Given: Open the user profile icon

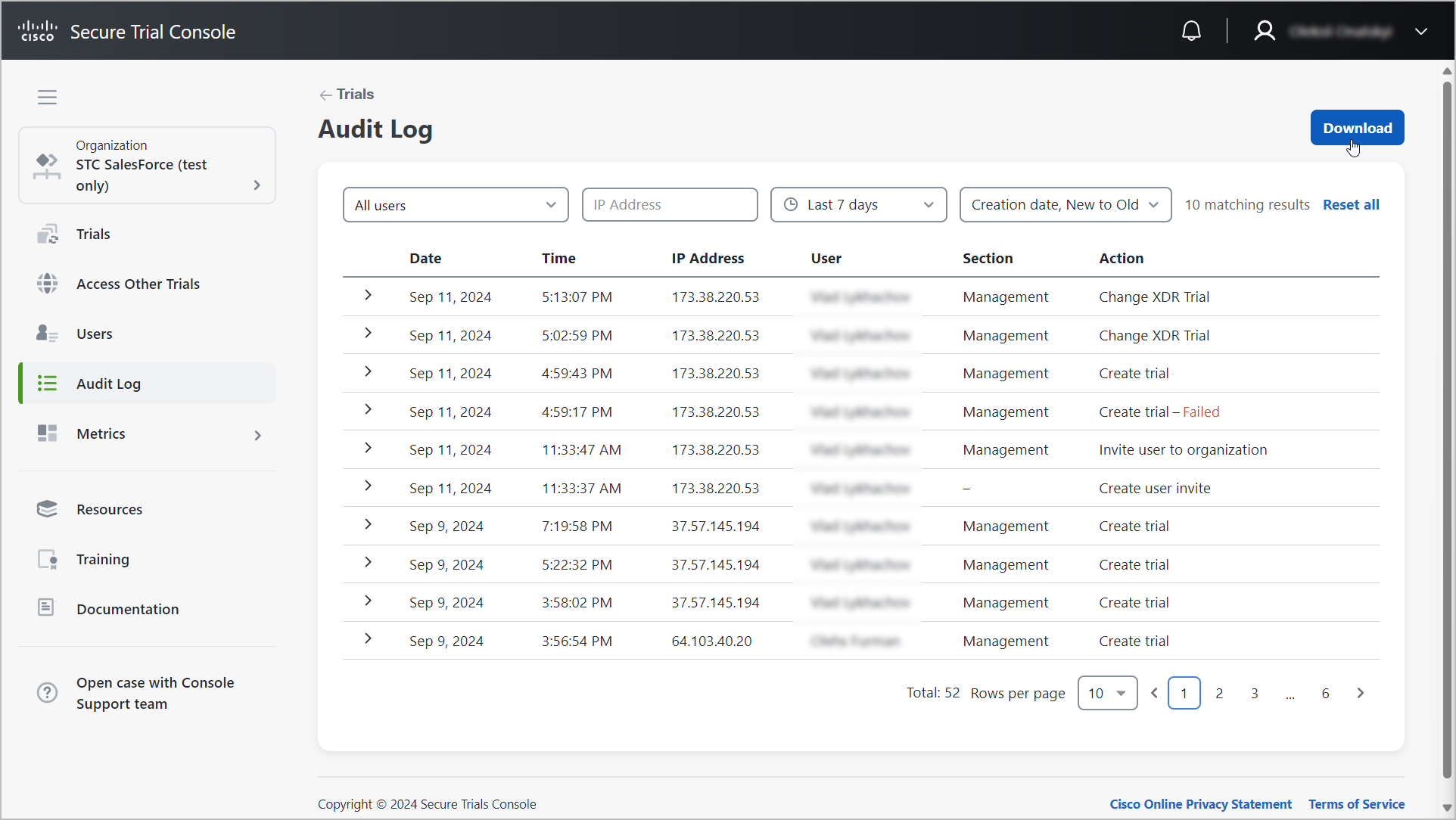Looking at the screenshot, I should [1265, 31].
